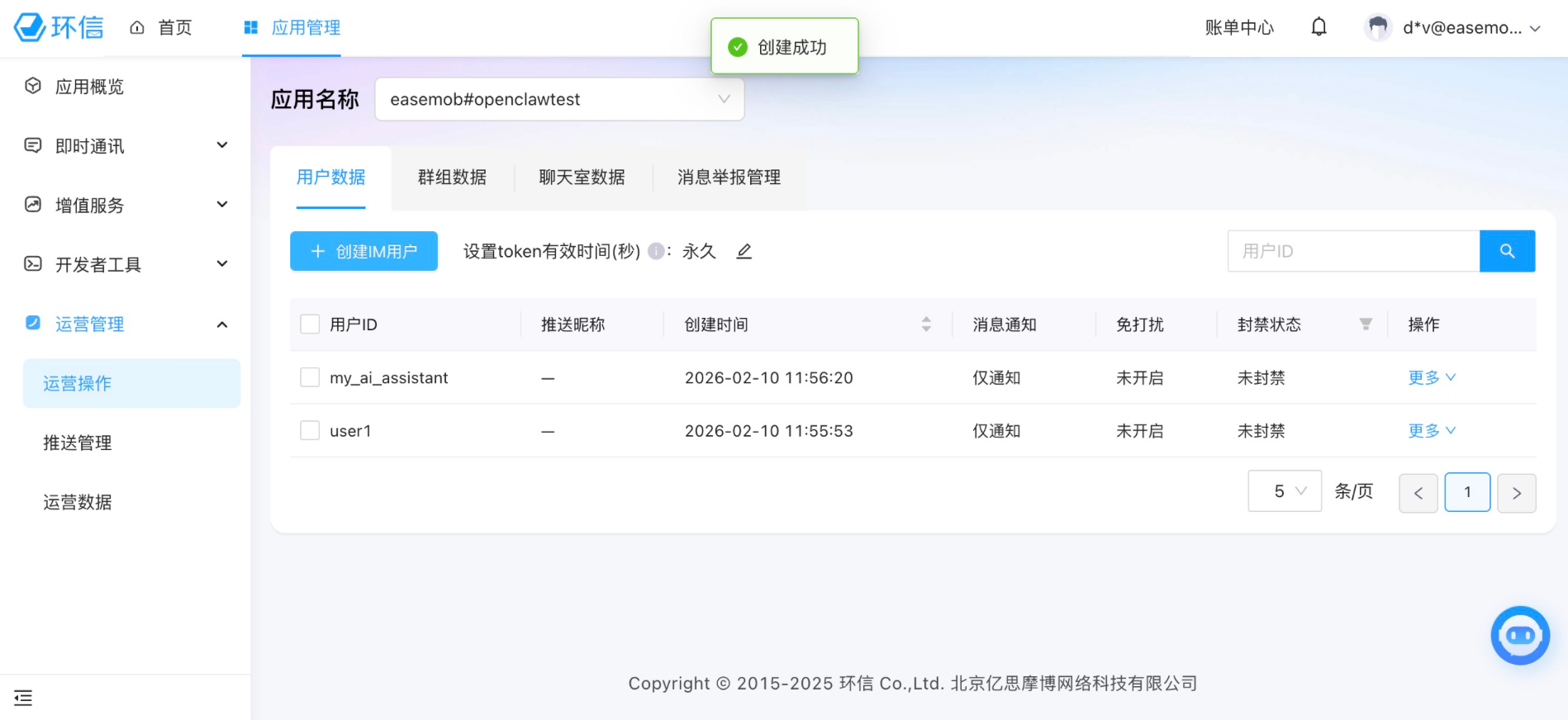This screenshot has width=1568, height=720.
Task: Click the 创建IM用户 button
Action: [x=363, y=251]
